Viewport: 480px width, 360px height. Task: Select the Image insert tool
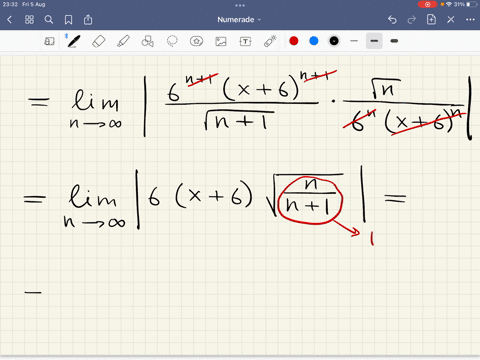(x=221, y=41)
